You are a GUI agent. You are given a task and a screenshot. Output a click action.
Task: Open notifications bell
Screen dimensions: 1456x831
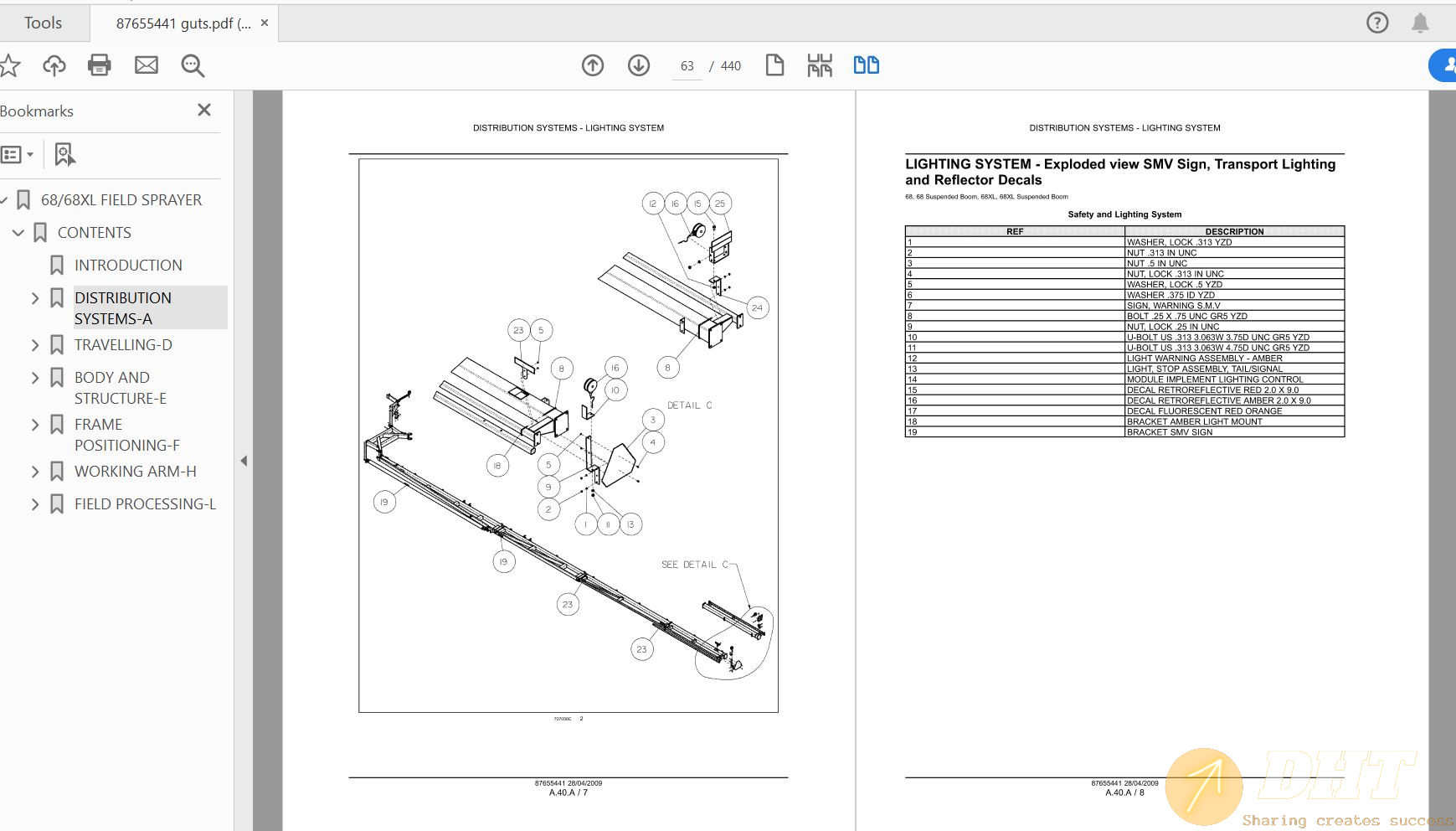tap(1420, 23)
